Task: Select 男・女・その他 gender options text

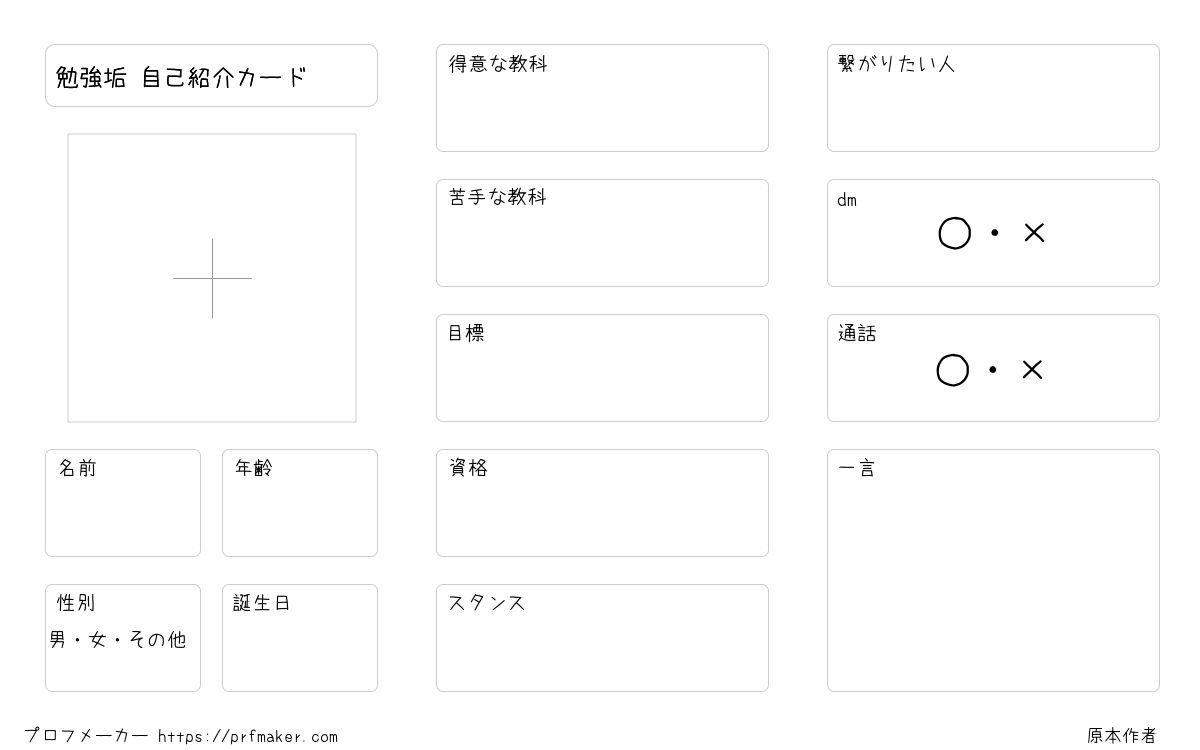Action: [118, 639]
